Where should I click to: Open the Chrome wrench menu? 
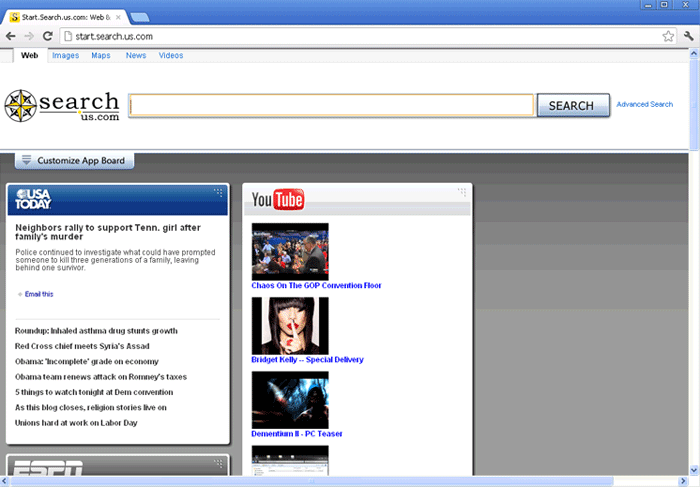(x=687, y=36)
